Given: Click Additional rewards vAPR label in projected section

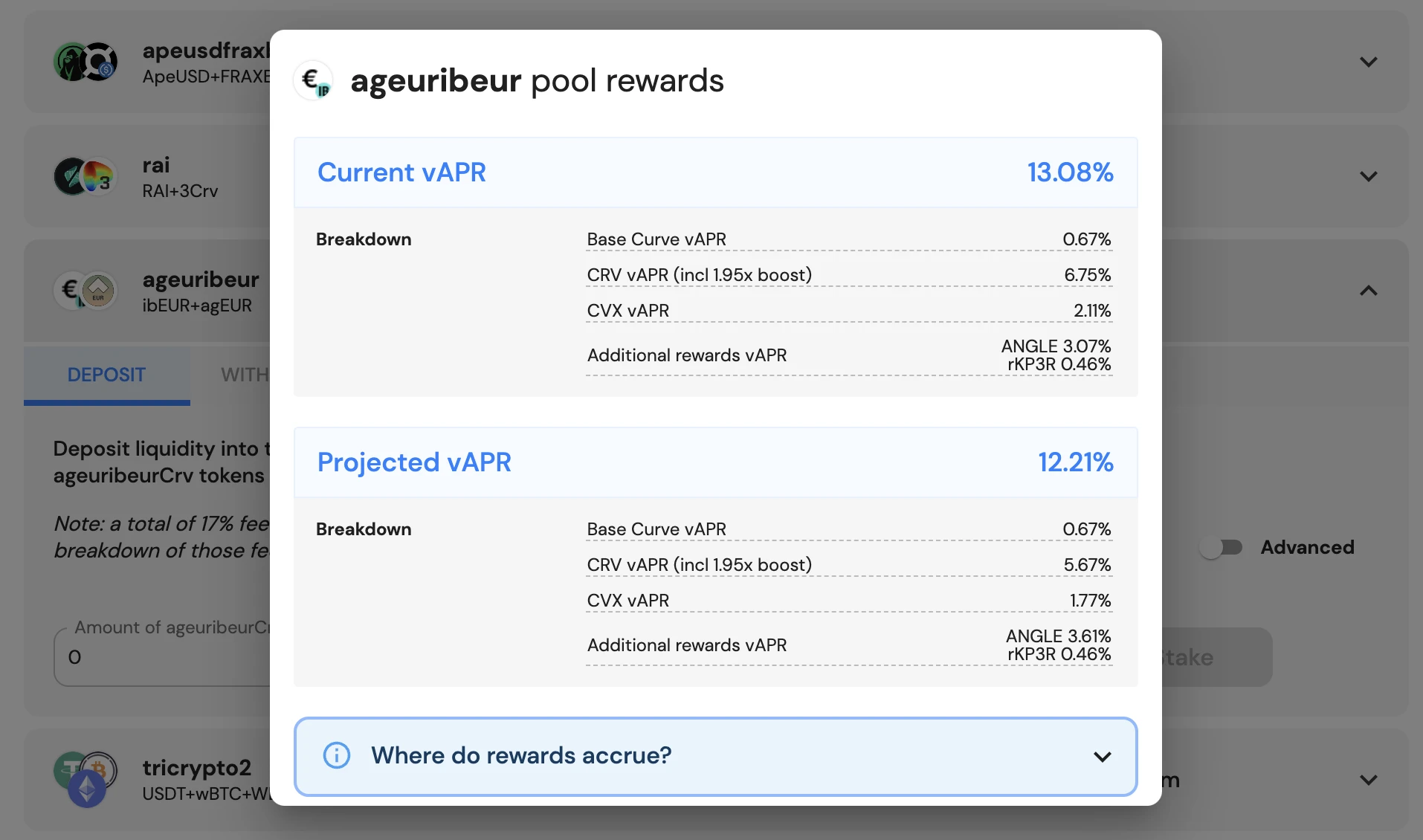Looking at the screenshot, I should [687, 645].
